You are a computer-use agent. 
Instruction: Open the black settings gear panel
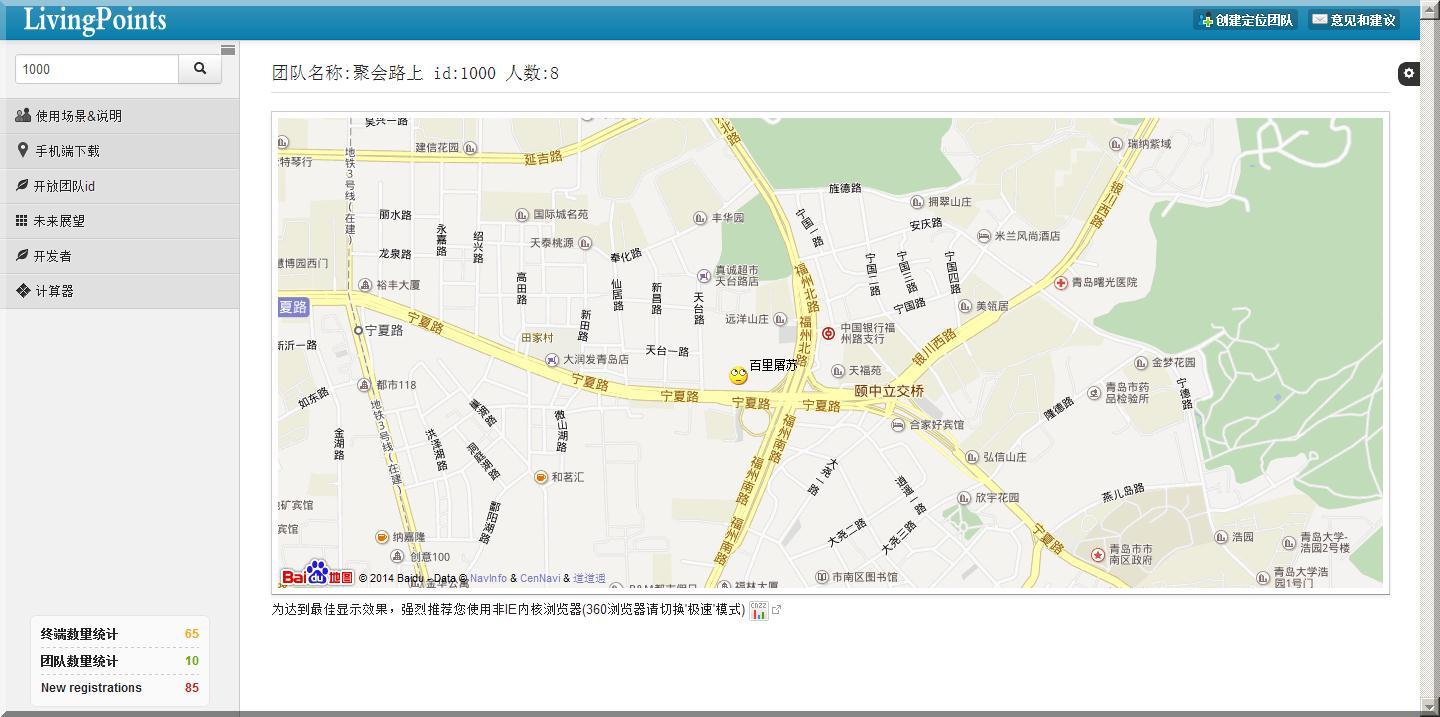click(x=1409, y=73)
